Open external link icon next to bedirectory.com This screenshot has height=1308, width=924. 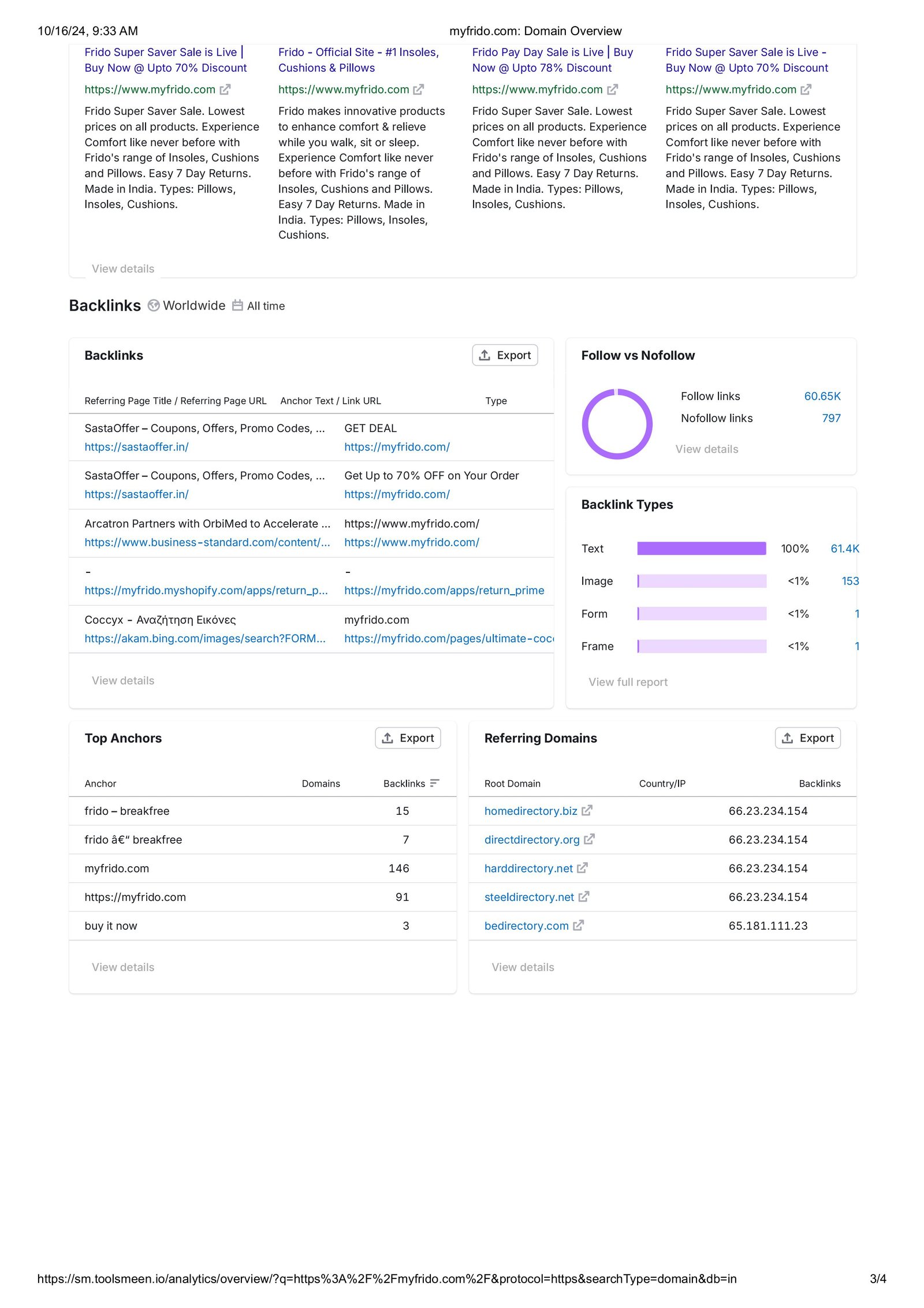pyautogui.click(x=578, y=925)
